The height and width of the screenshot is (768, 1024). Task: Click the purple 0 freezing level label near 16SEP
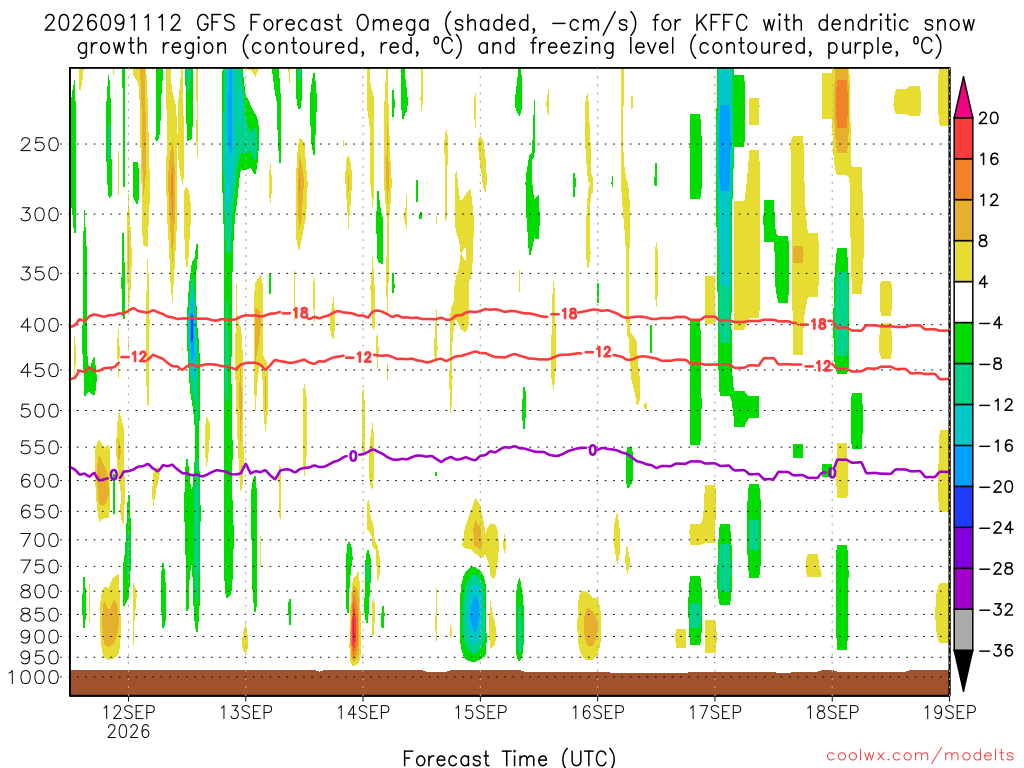click(x=592, y=450)
